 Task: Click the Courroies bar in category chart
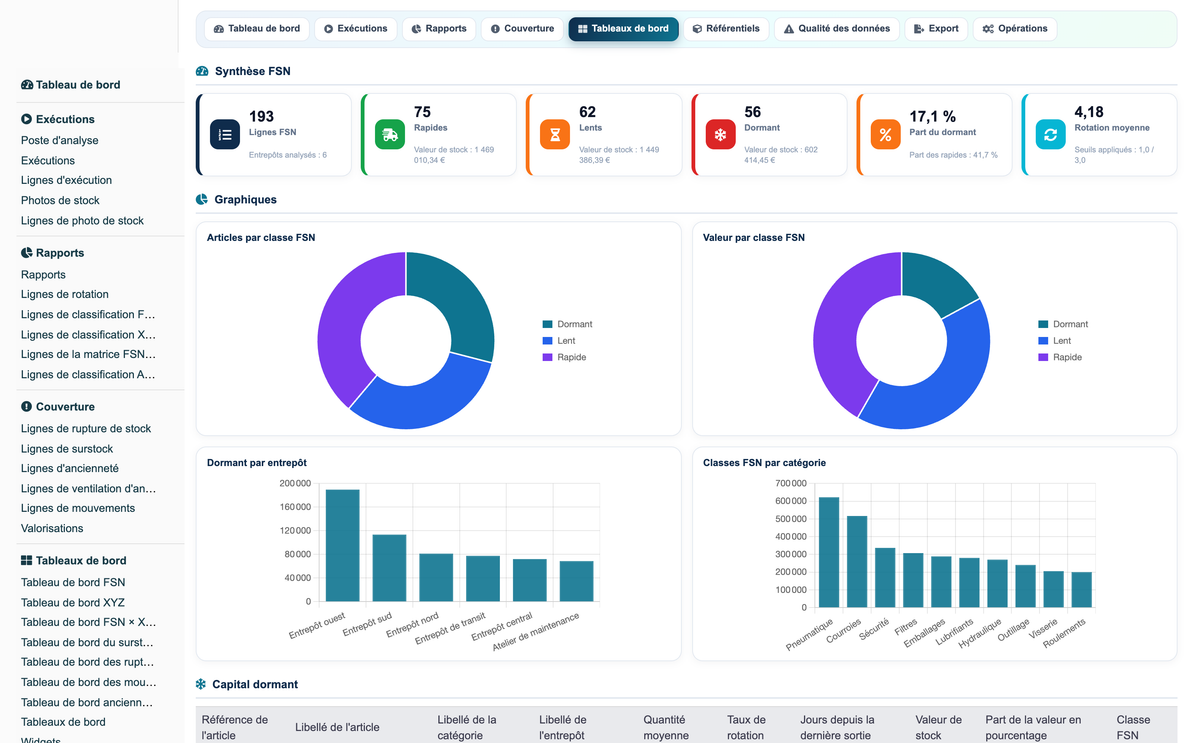pyautogui.click(x=857, y=561)
